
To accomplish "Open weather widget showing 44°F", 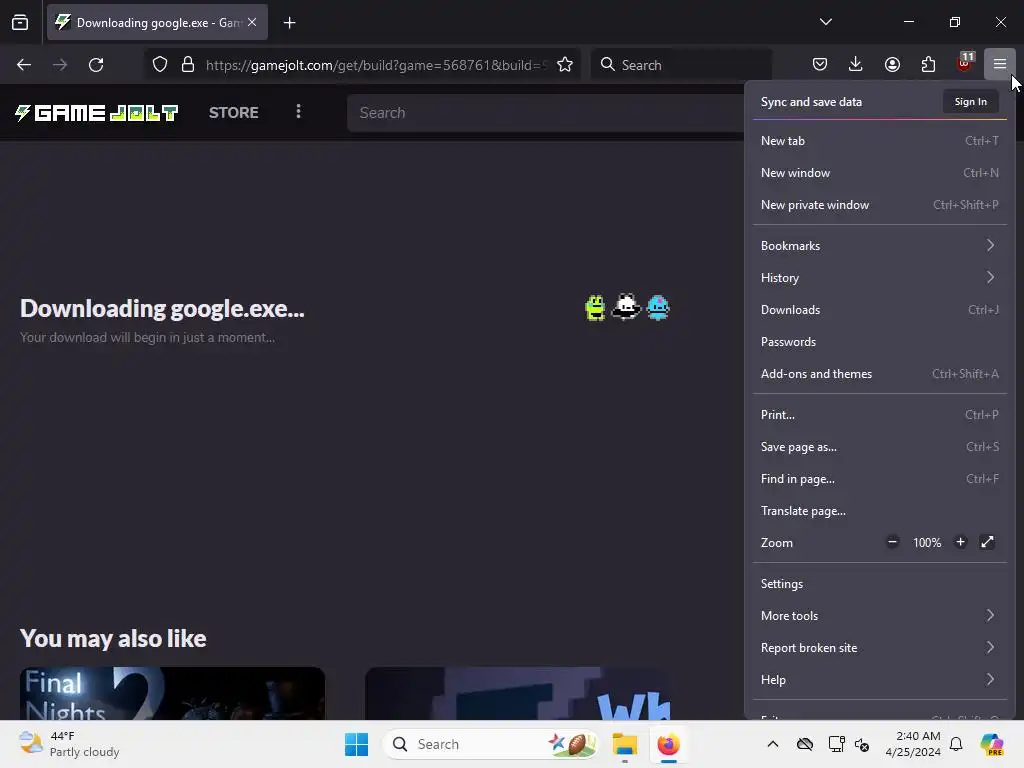I will 69,744.
